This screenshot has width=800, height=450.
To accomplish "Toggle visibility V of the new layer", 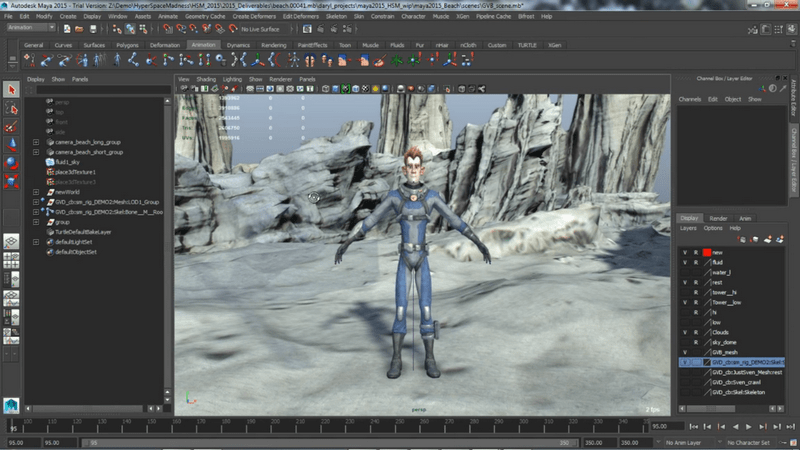I will [685, 253].
